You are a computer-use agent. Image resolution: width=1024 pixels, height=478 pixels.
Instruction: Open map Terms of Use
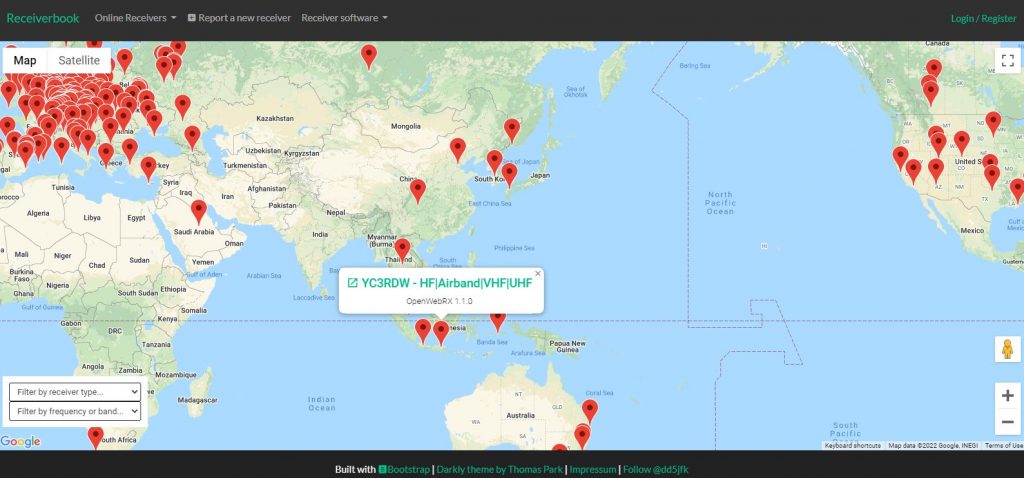[1004, 445]
